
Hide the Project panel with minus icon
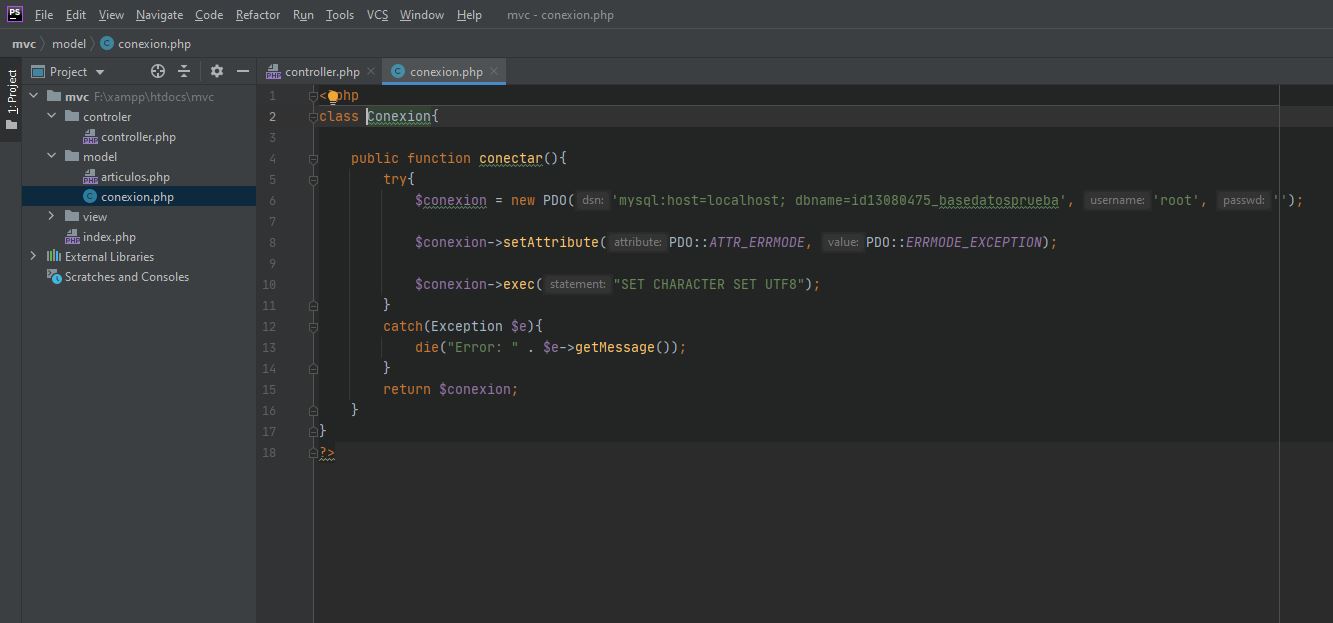242,71
